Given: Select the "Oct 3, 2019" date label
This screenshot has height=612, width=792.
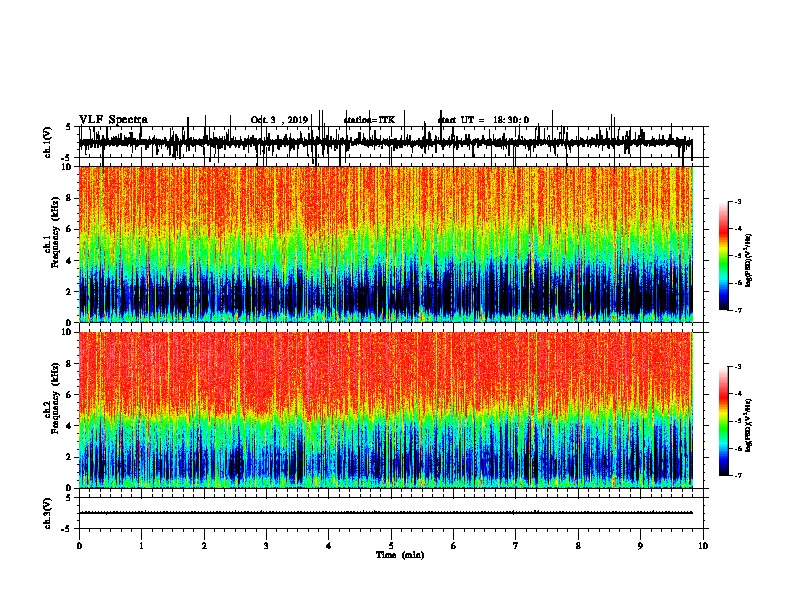Looking at the screenshot, I should [279, 120].
